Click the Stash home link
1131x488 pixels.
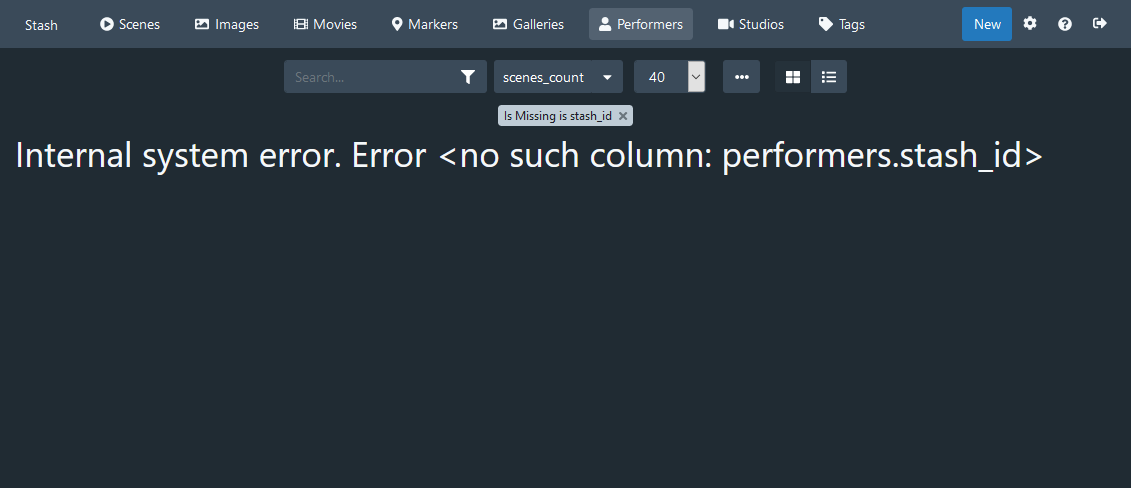click(41, 25)
